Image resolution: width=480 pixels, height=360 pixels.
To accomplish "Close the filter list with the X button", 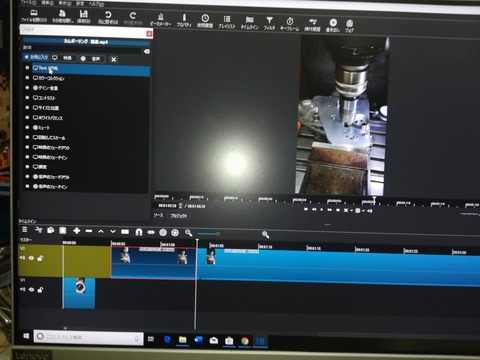I will click(x=114, y=59).
